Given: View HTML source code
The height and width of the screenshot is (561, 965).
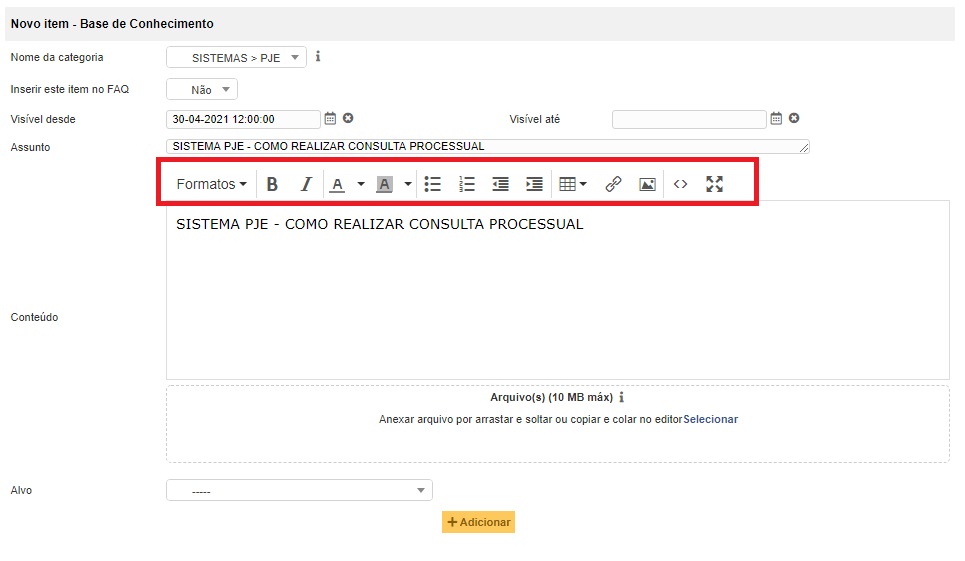Looking at the screenshot, I should pos(680,184).
